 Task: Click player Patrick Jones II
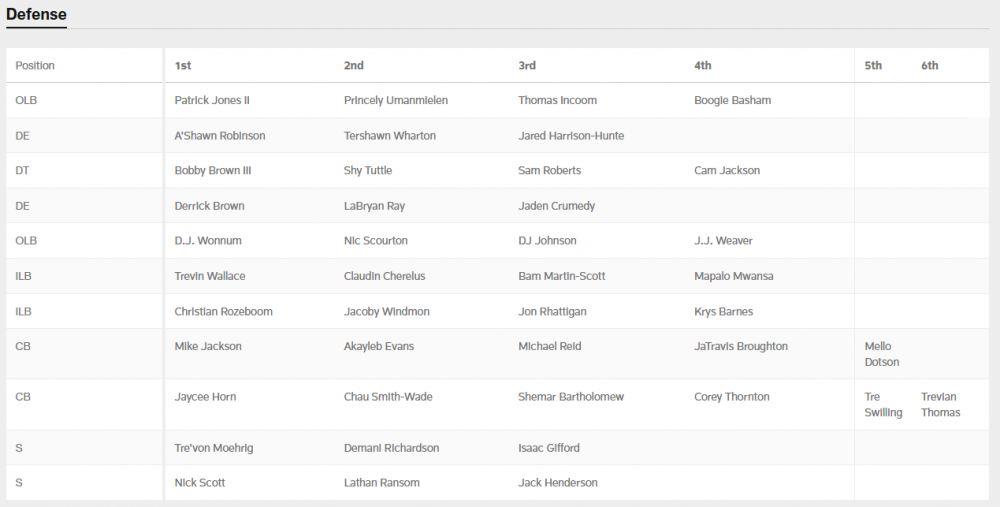211,100
